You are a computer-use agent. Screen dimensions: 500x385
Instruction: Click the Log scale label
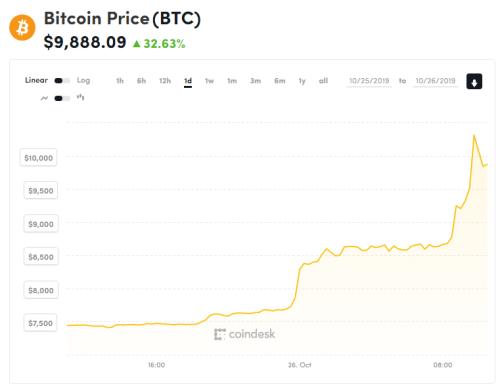83,80
